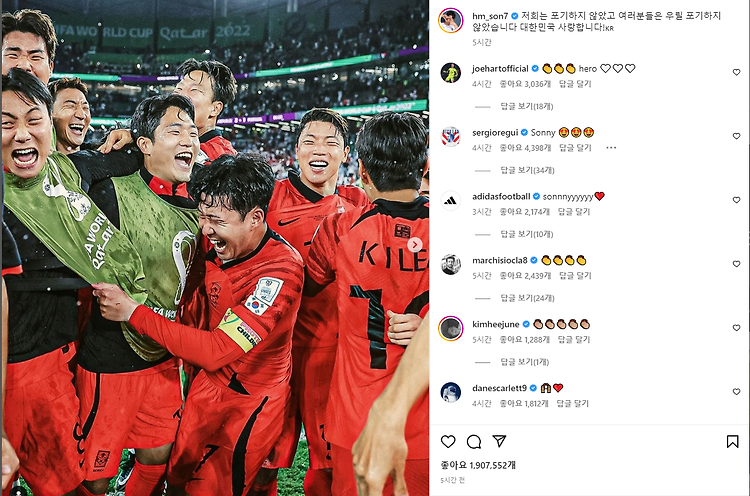The height and width of the screenshot is (496, 750).
Task: Go to the next photo with arrow
Action: click(415, 244)
